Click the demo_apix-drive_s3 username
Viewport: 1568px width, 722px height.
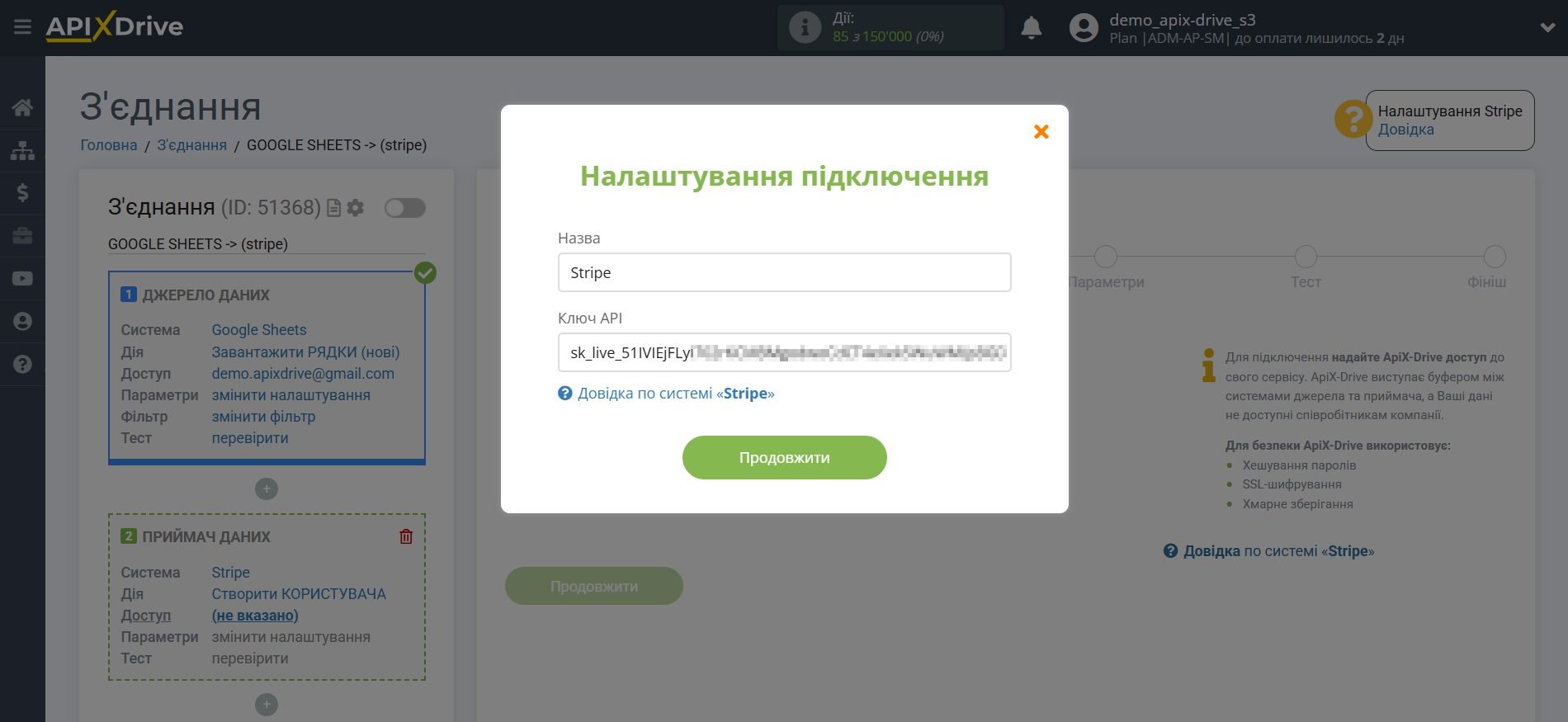(x=1182, y=20)
